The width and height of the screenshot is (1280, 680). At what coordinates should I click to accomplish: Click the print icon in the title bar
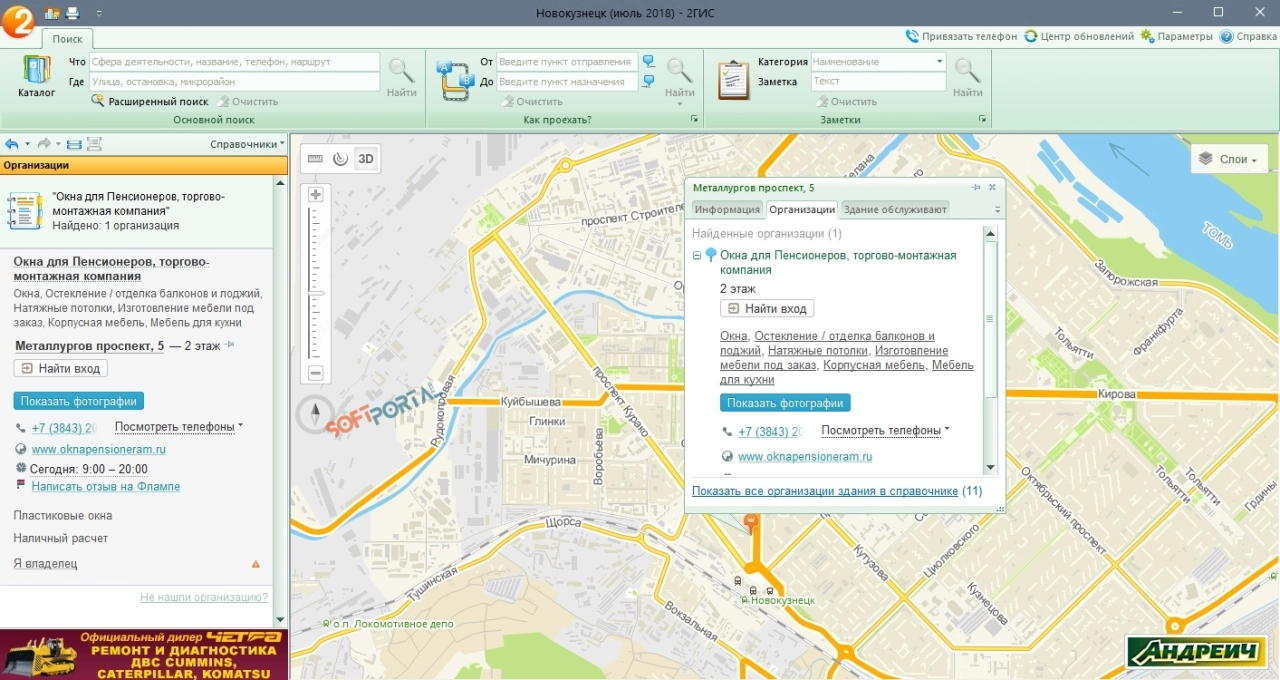[72, 13]
